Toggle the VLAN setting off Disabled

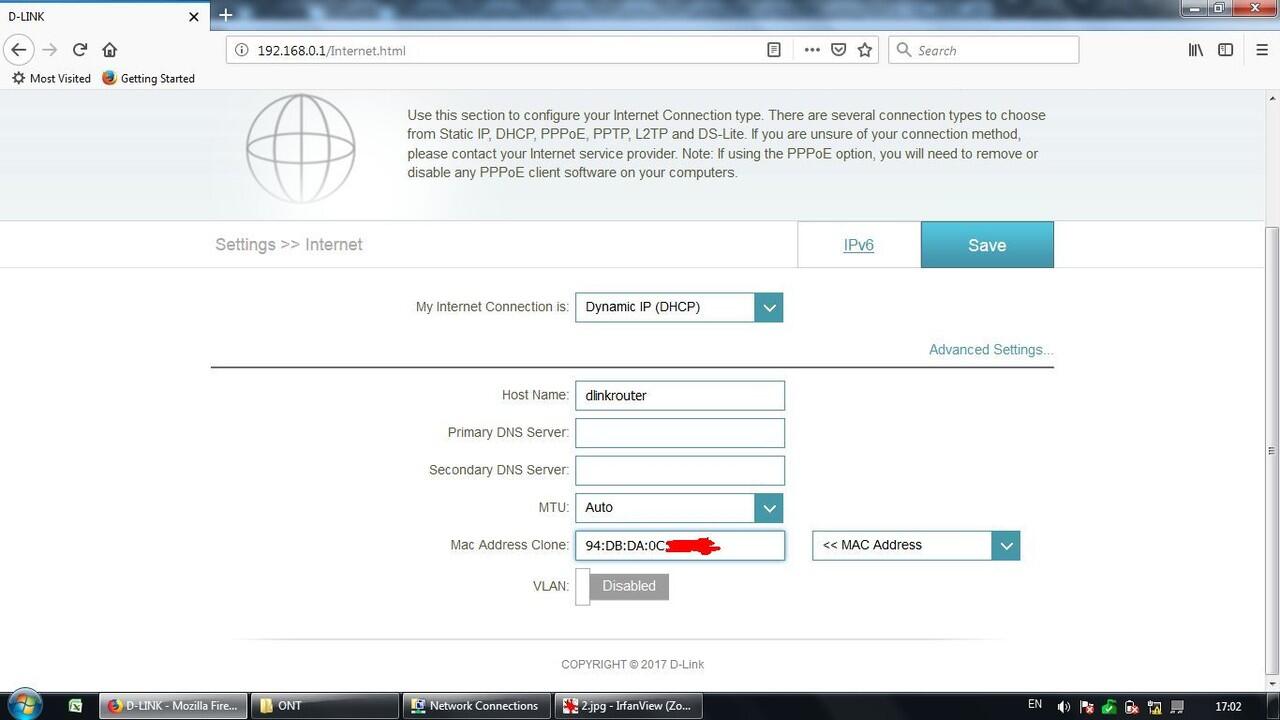(622, 586)
